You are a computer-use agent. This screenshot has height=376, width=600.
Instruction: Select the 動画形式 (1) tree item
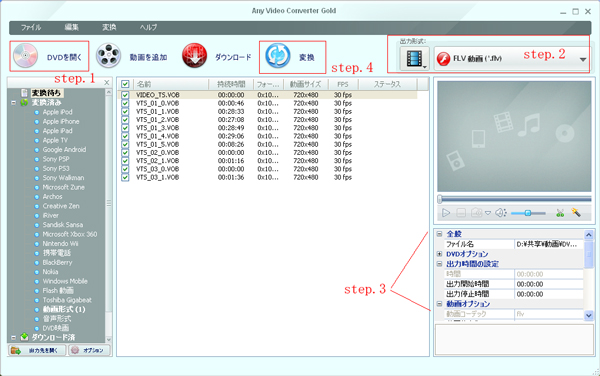tap(64, 309)
